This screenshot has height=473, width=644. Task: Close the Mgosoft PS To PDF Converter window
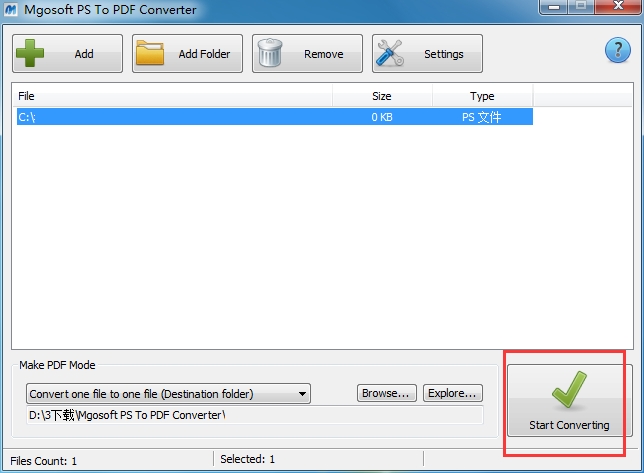point(618,6)
